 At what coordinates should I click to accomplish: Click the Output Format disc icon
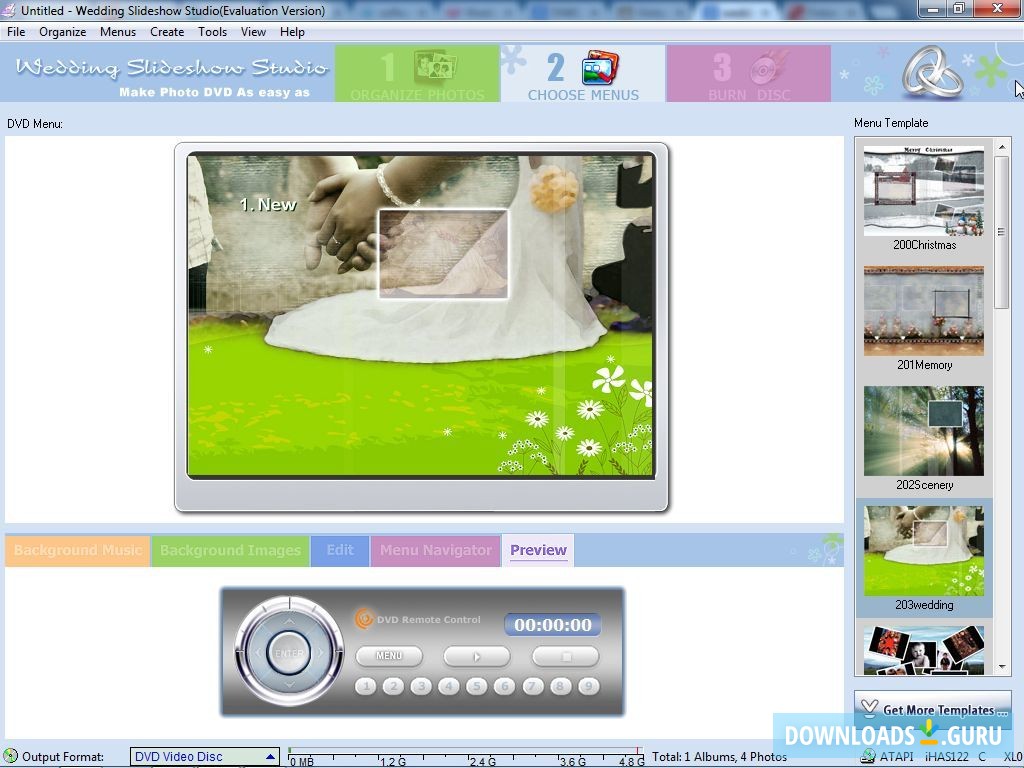[10, 757]
